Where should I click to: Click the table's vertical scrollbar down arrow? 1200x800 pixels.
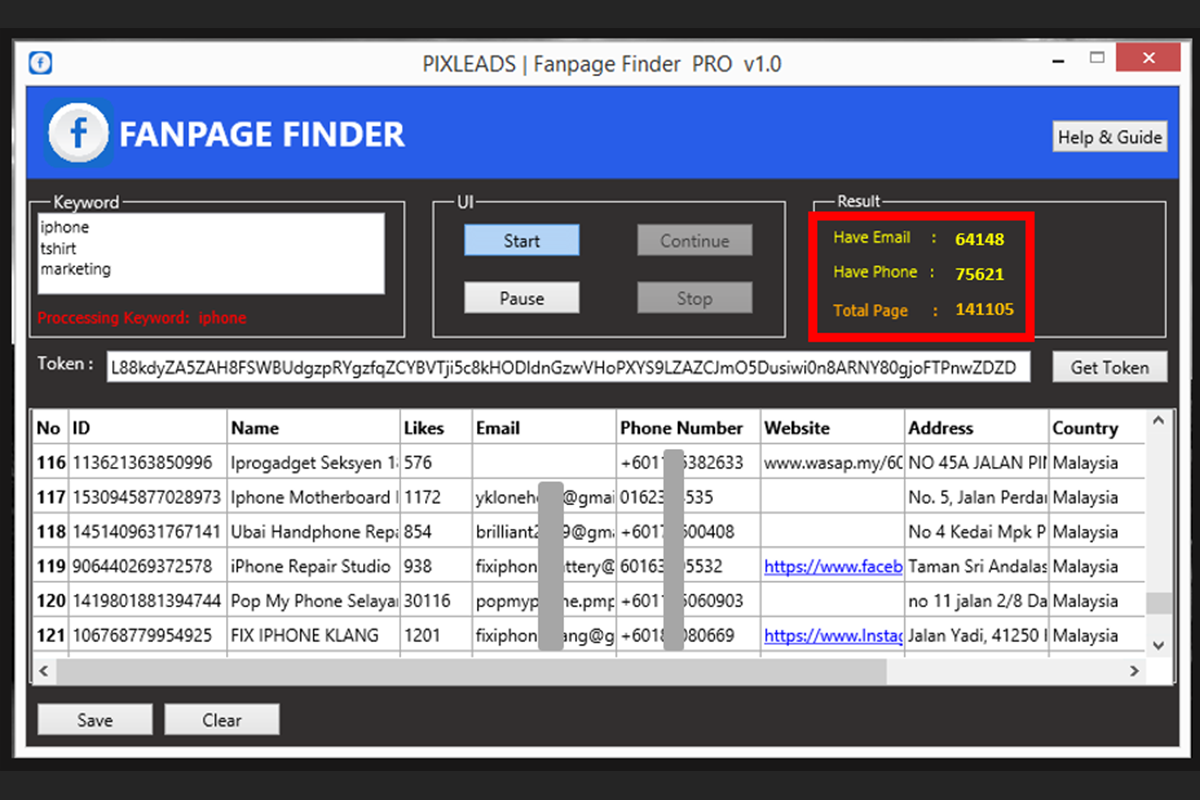click(1158, 646)
